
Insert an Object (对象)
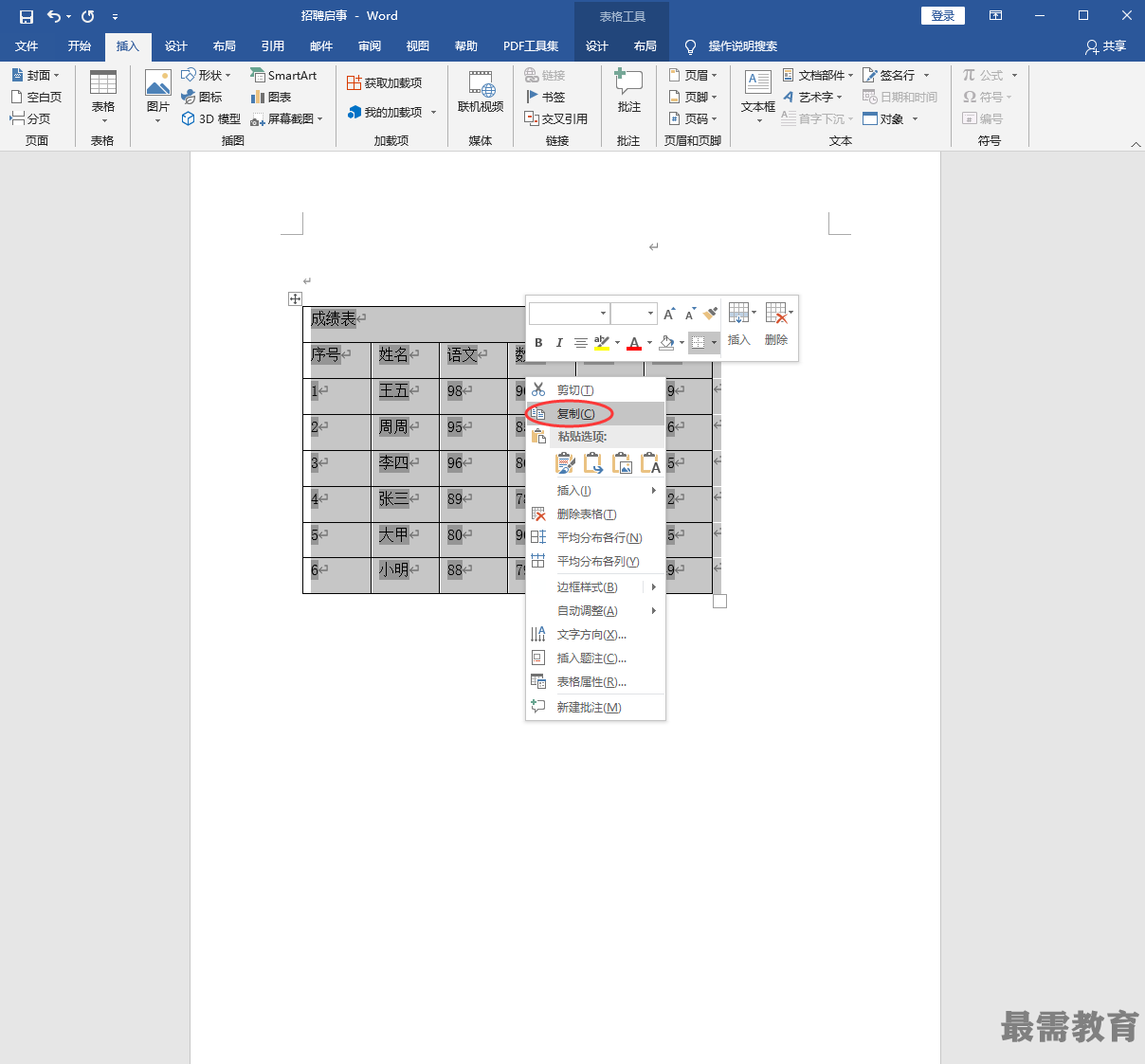click(890, 118)
